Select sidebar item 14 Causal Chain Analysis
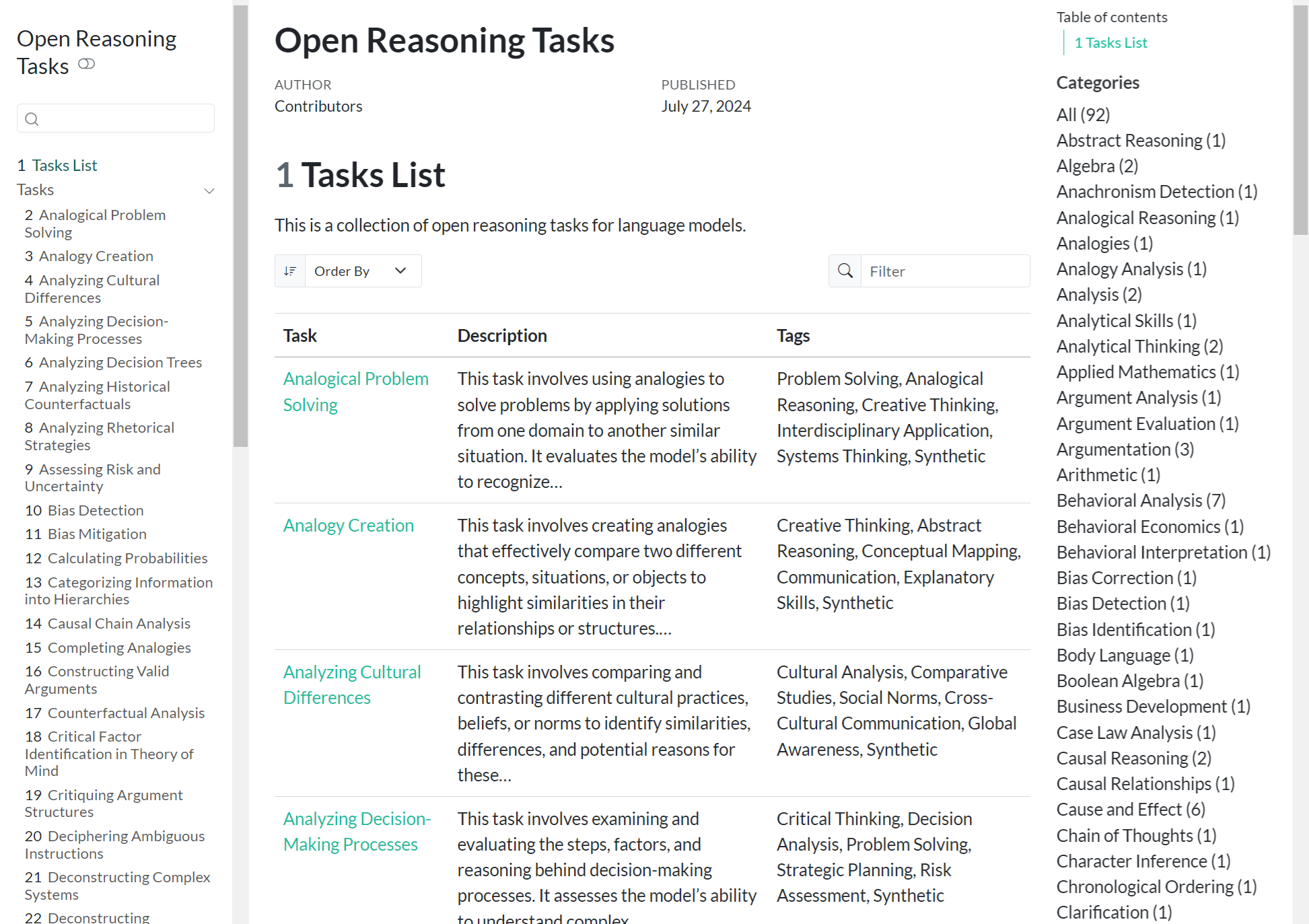The height and width of the screenshot is (924, 1309). (108, 623)
